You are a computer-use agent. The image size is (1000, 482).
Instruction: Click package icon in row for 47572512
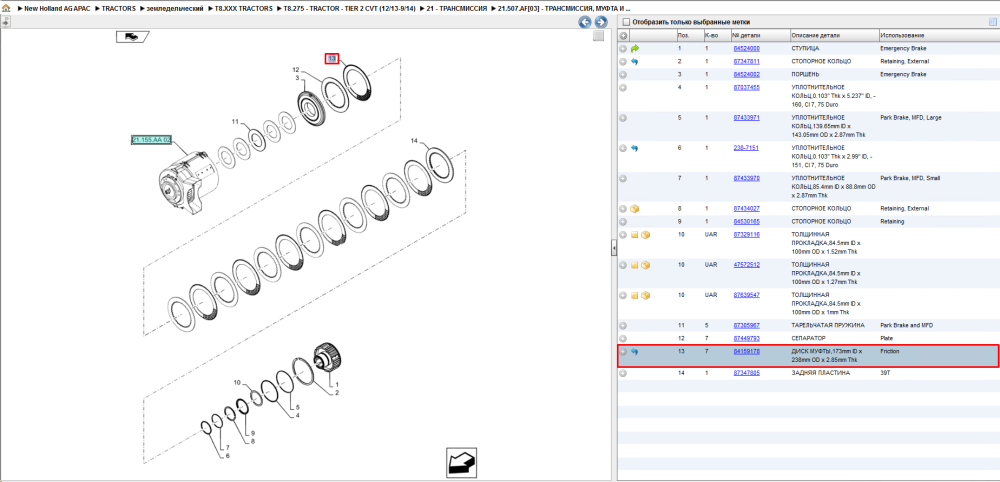pyautogui.click(x=645, y=265)
